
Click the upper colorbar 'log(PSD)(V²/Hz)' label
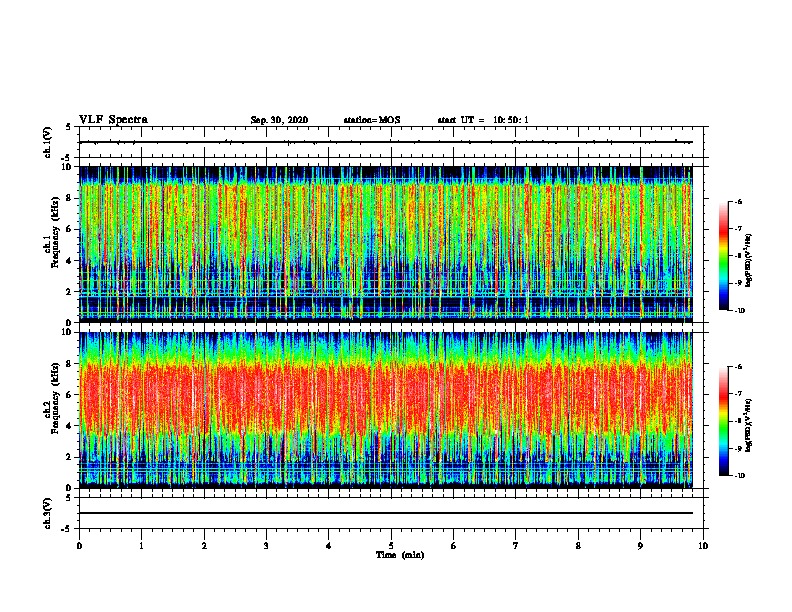click(x=748, y=260)
